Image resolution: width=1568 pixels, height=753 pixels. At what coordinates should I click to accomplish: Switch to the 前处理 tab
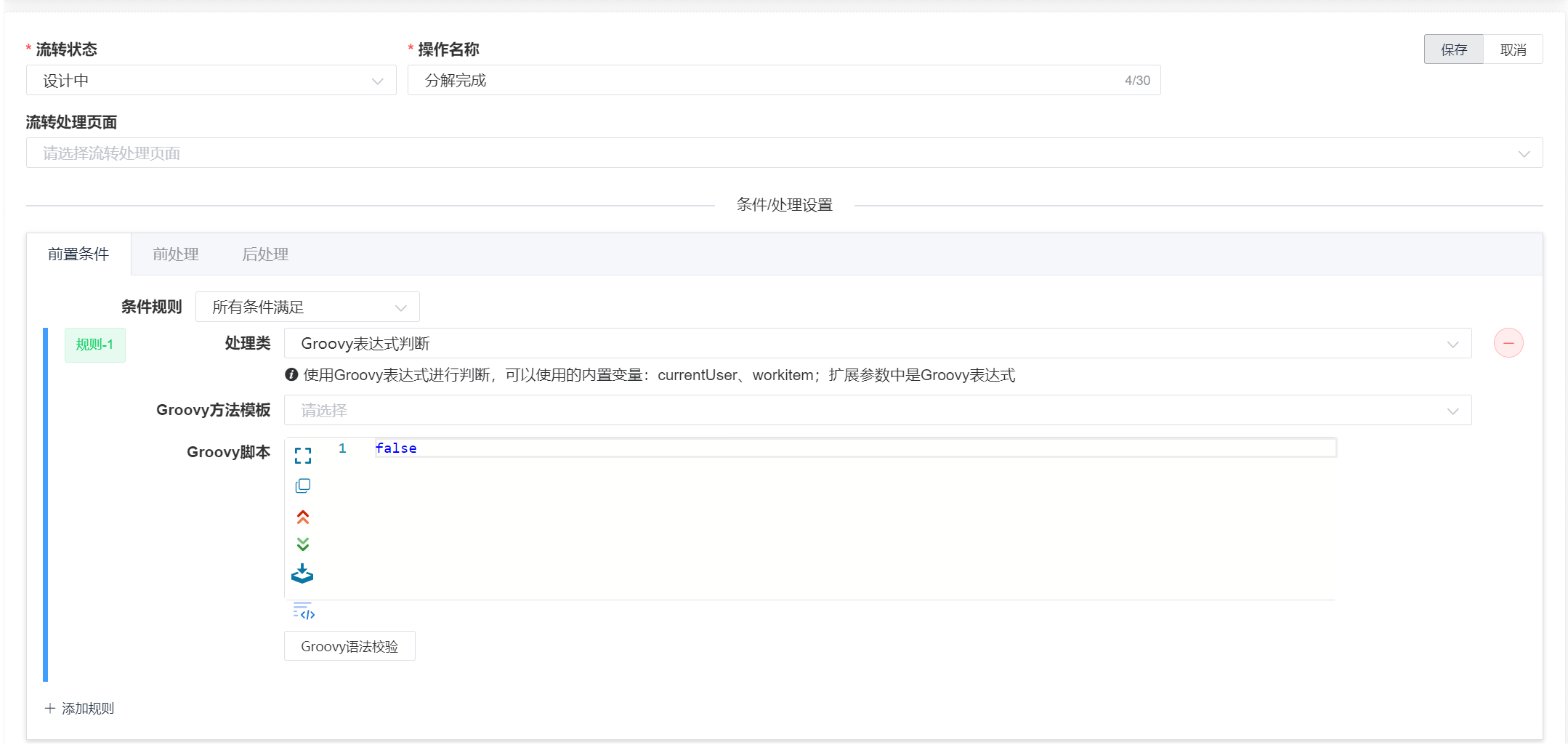[176, 254]
